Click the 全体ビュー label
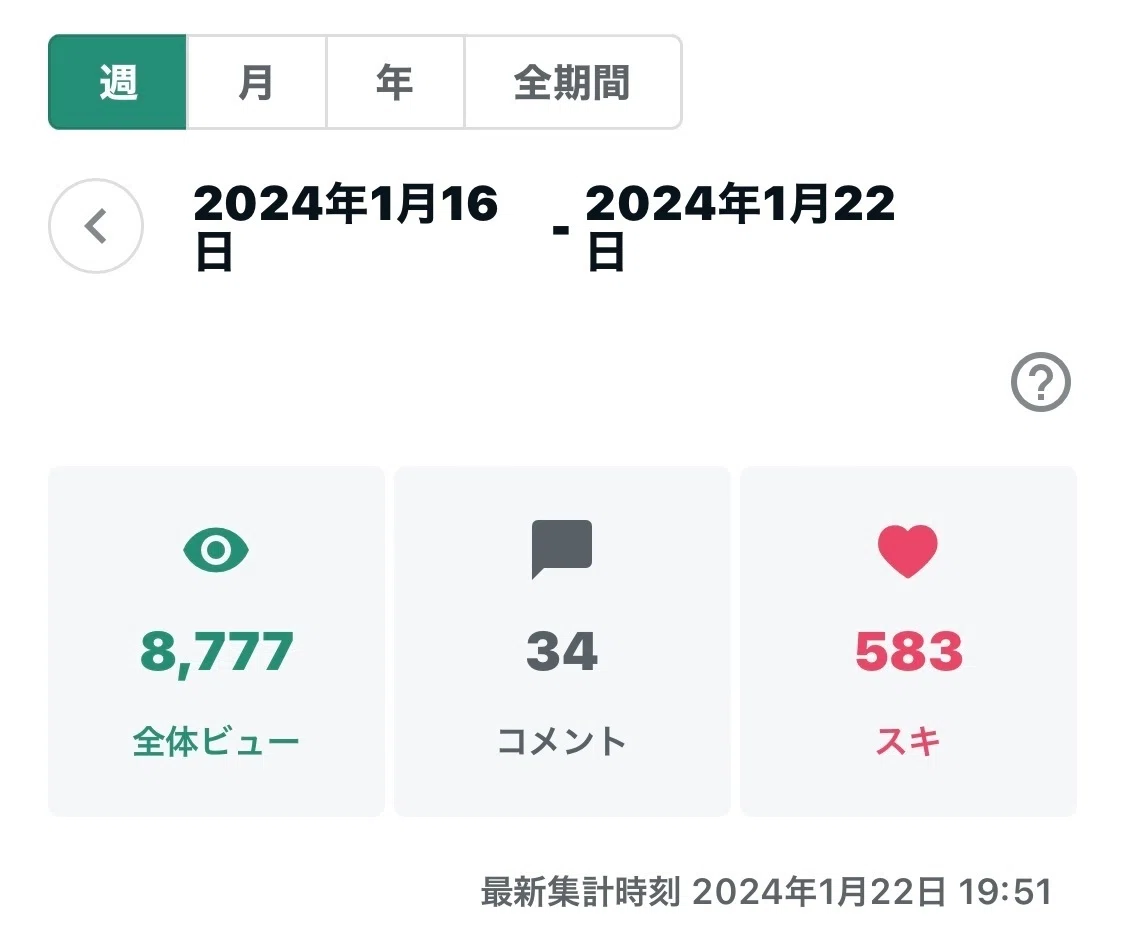 216,741
